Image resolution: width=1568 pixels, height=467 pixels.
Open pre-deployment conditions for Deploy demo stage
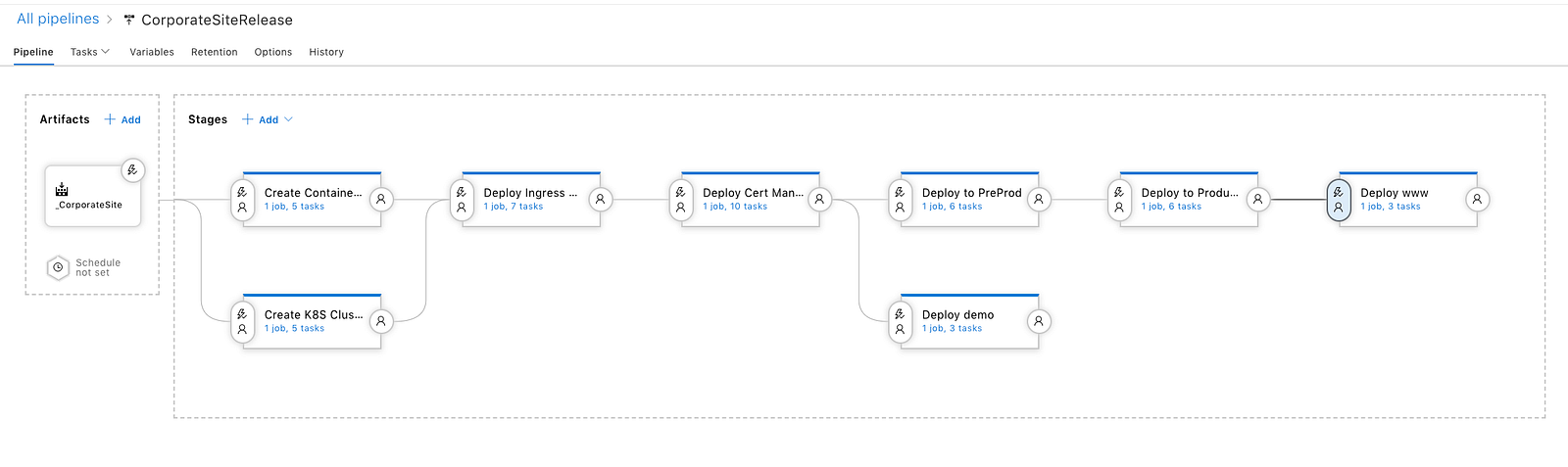(900, 321)
